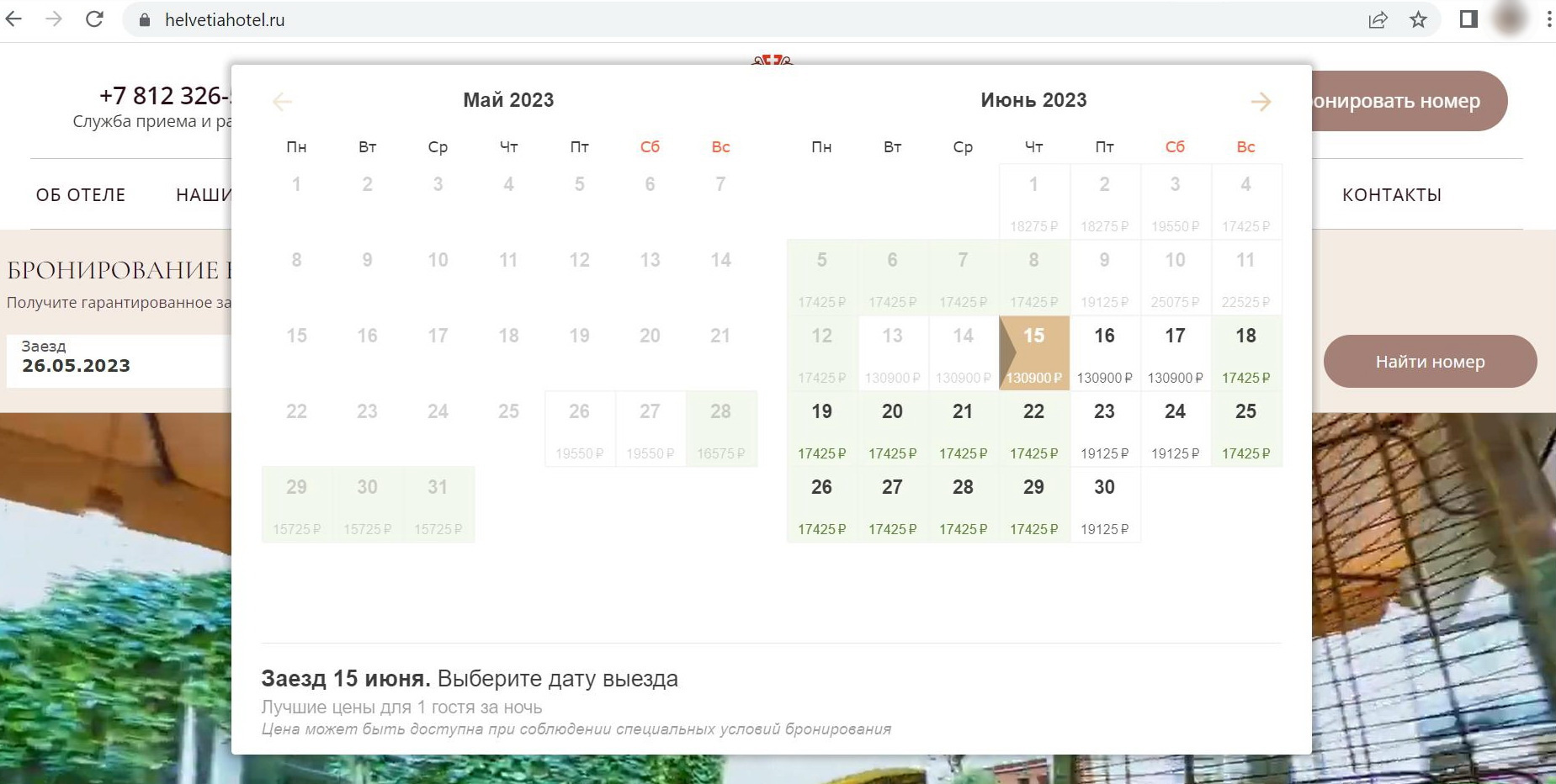Click the share page icon
The width and height of the screenshot is (1556, 784).
(1378, 19)
